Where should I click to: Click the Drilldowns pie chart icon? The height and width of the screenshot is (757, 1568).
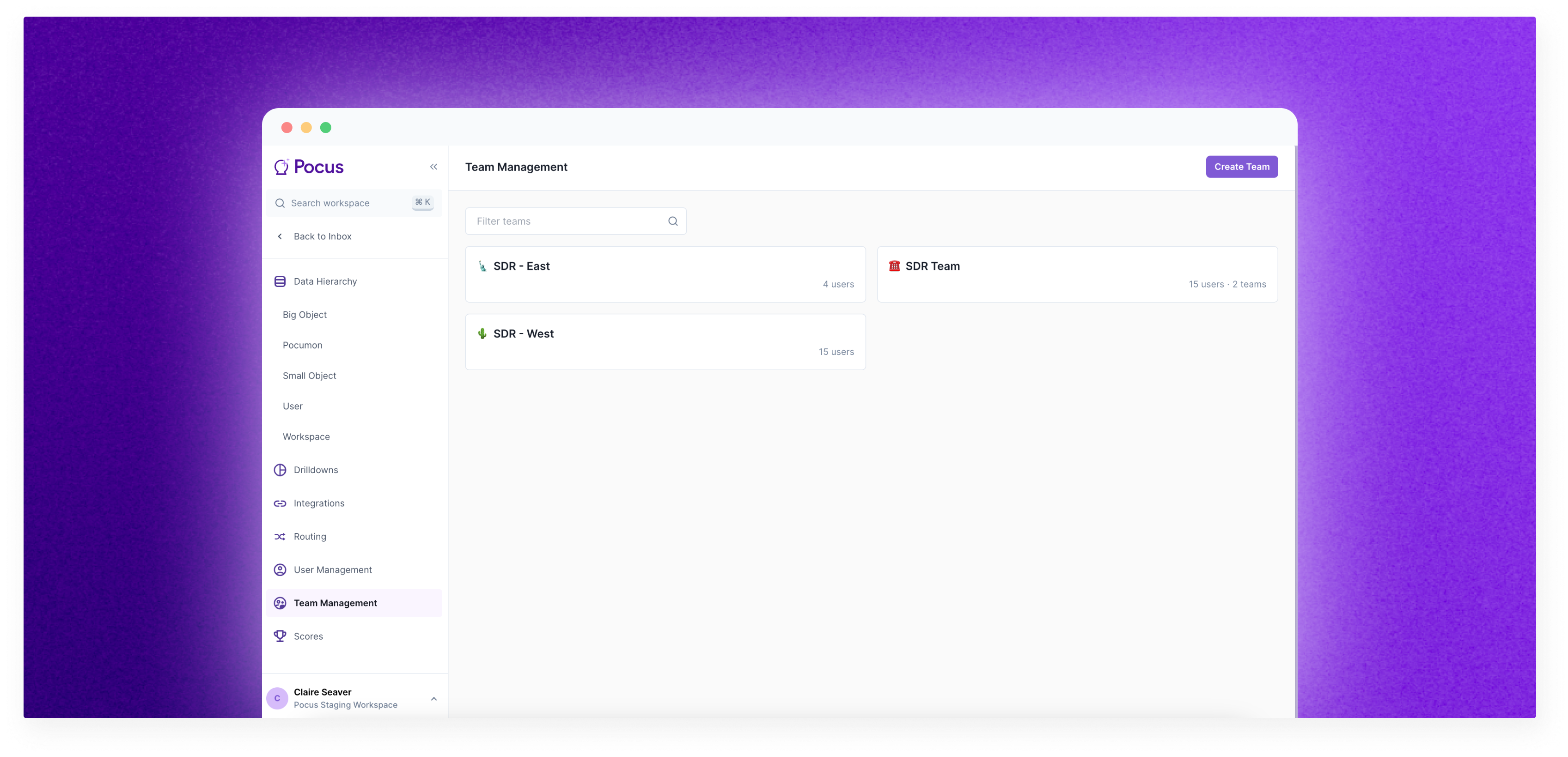click(280, 470)
